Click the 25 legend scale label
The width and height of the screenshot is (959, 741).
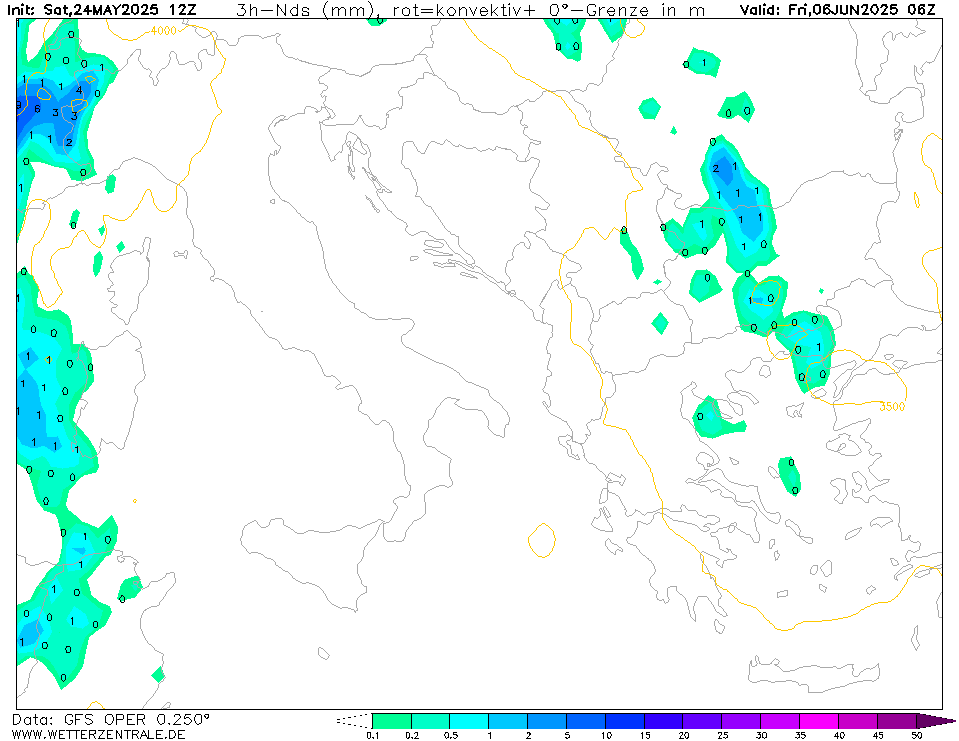click(x=722, y=735)
